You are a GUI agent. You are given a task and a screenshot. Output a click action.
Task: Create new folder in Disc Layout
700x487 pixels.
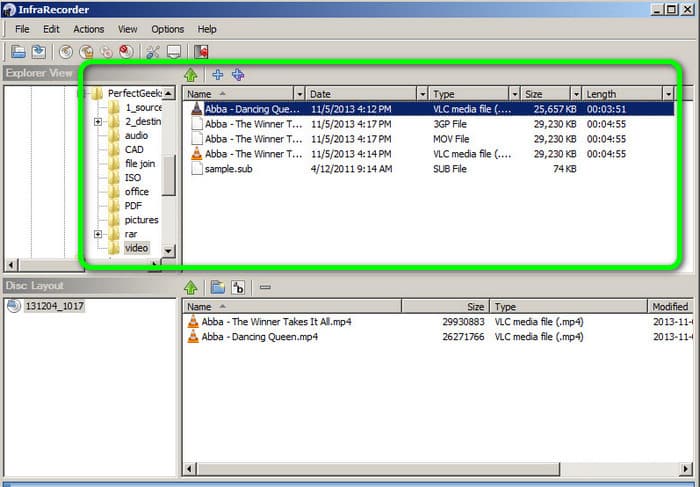(218, 287)
